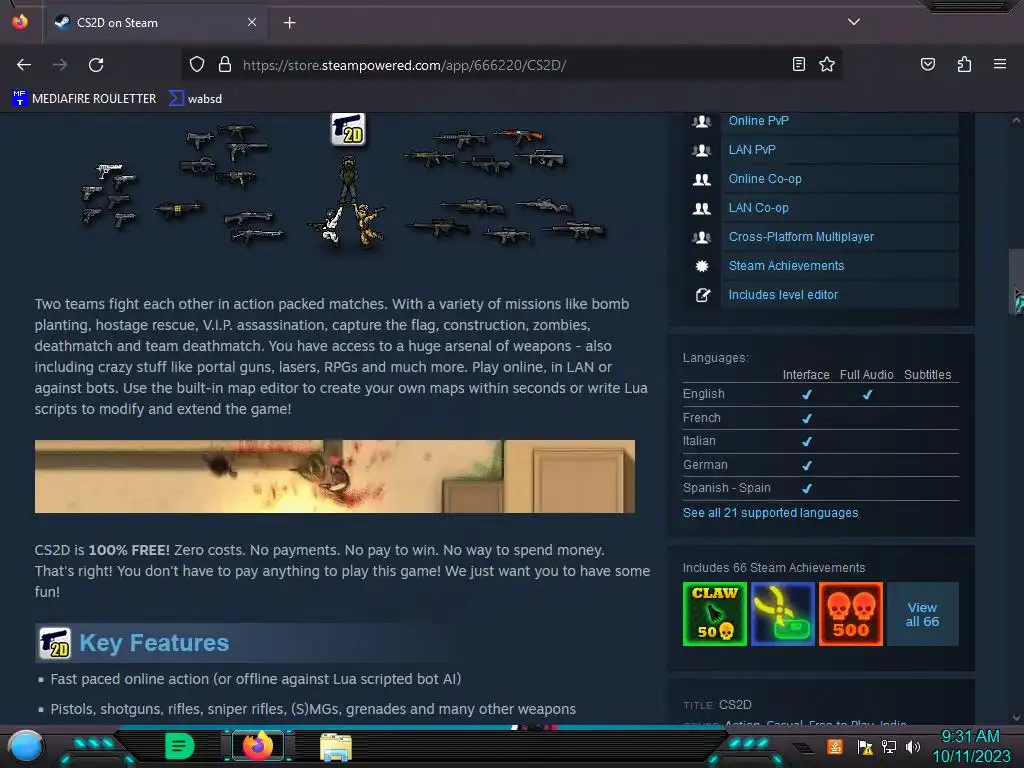1024x768 pixels.
Task: Click the Subtitles column header
Action: pyautogui.click(x=927, y=375)
